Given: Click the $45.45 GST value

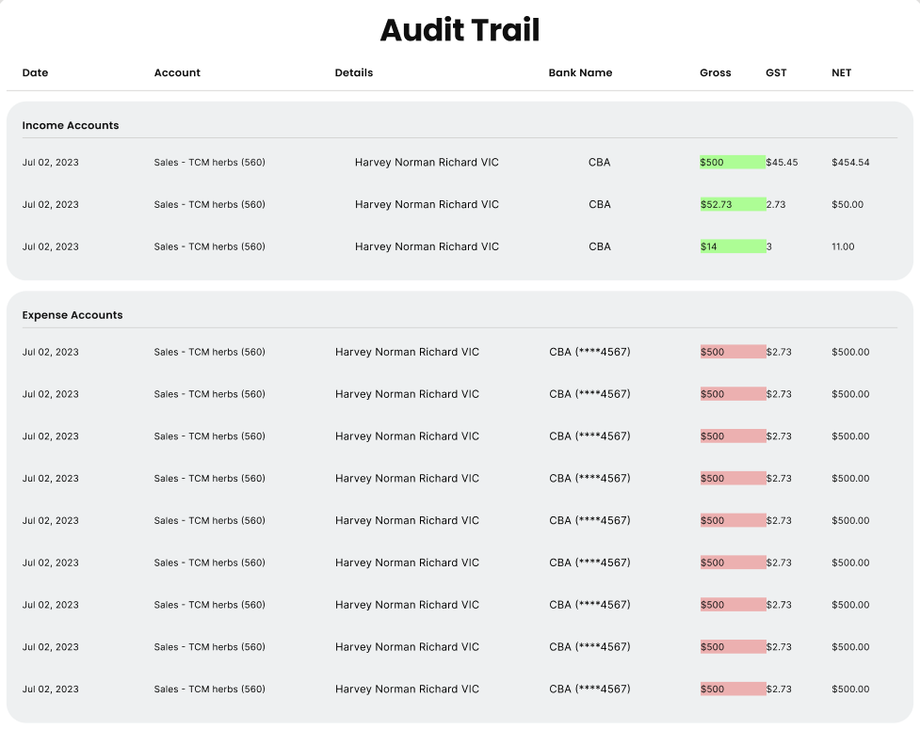Looking at the screenshot, I should click(782, 162).
